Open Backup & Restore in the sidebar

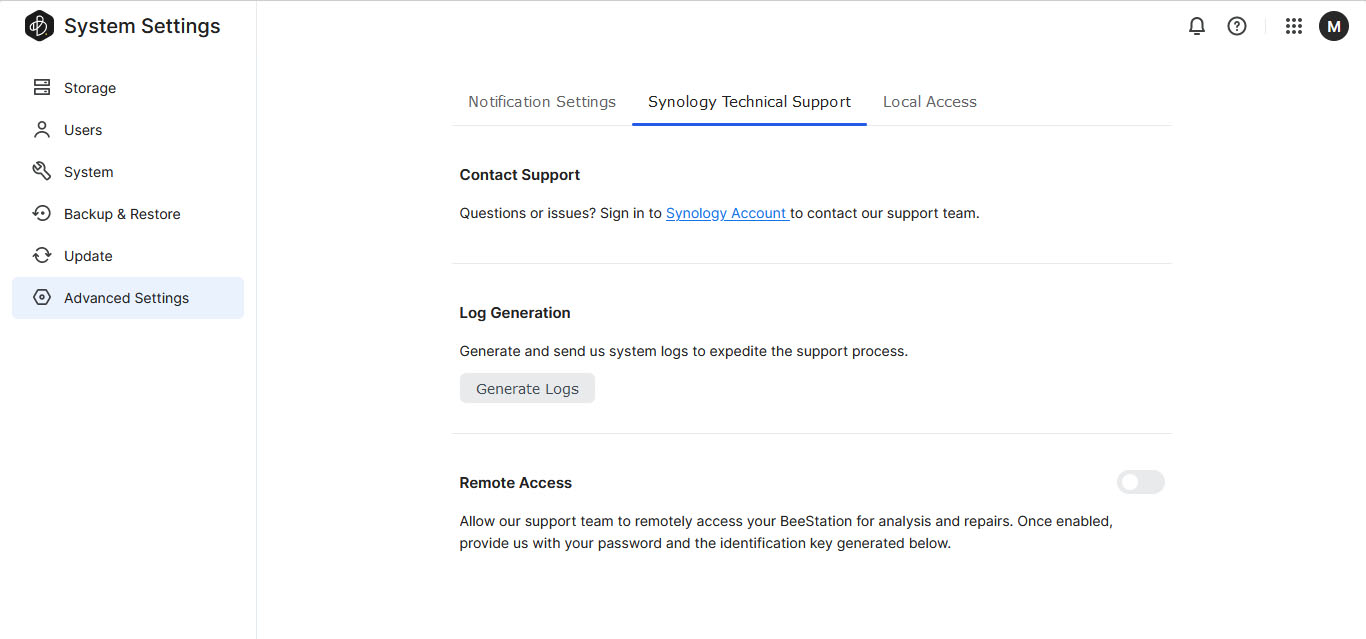click(122, 214)
